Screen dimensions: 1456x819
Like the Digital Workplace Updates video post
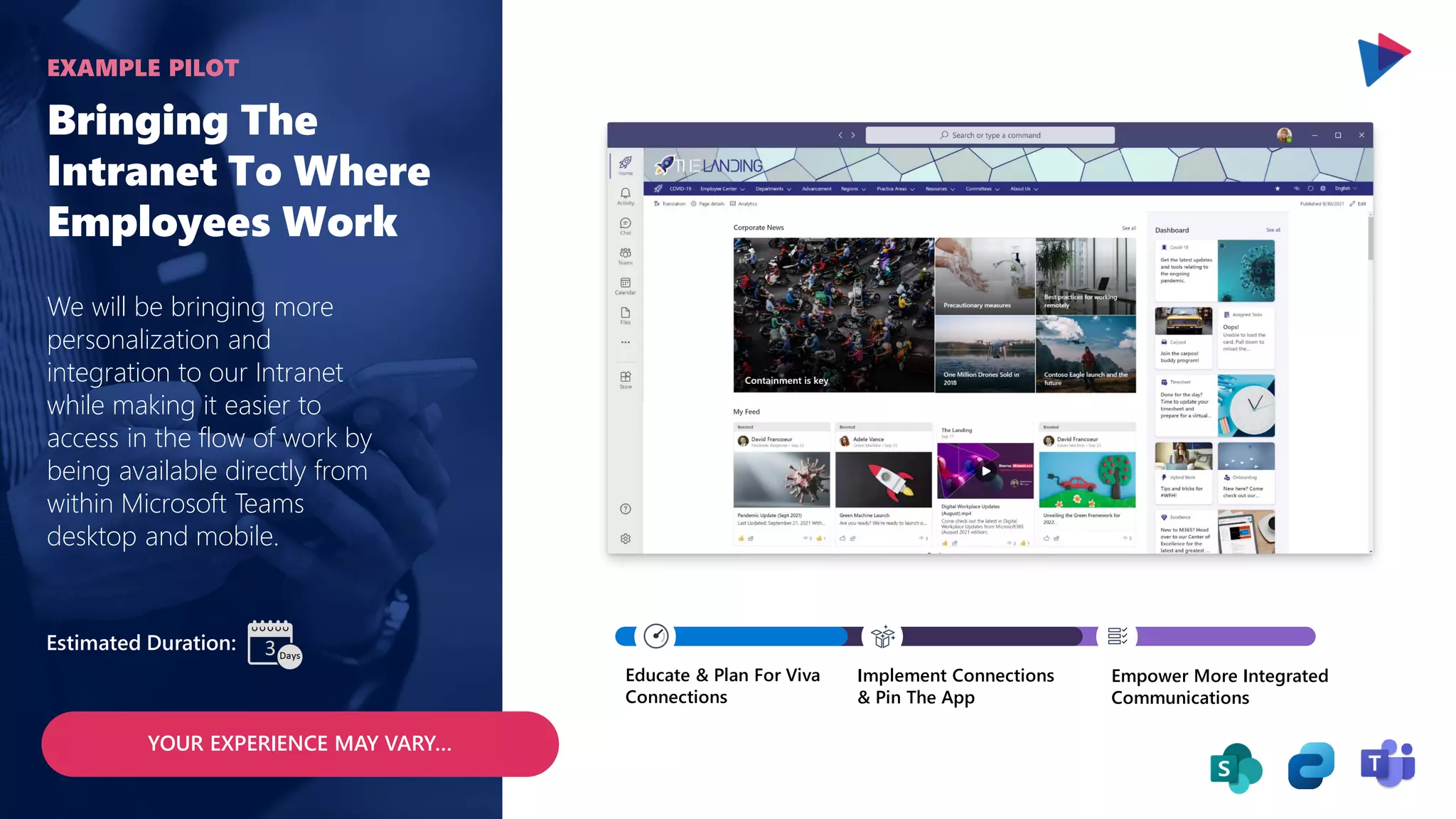tap(944, 543)
